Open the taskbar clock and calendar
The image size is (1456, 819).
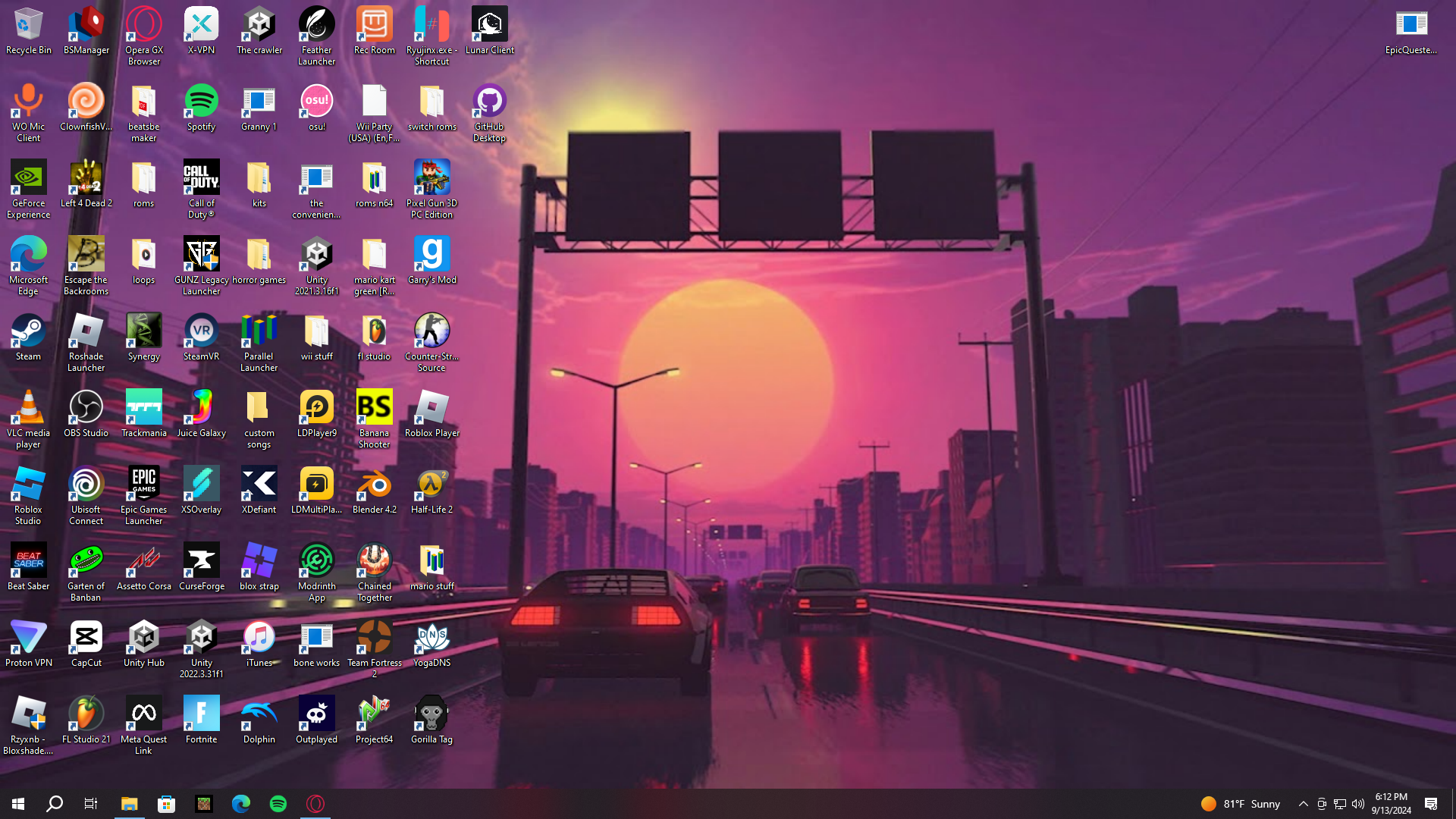[1392, 804]
